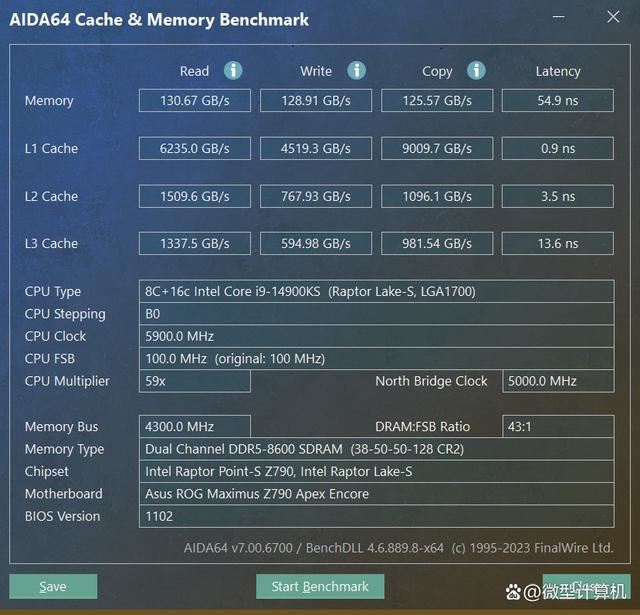Click the CPU Type field showing i9-14900KS
The height and width of the screenshot is (615, 640).
click(x=376, y=292)
